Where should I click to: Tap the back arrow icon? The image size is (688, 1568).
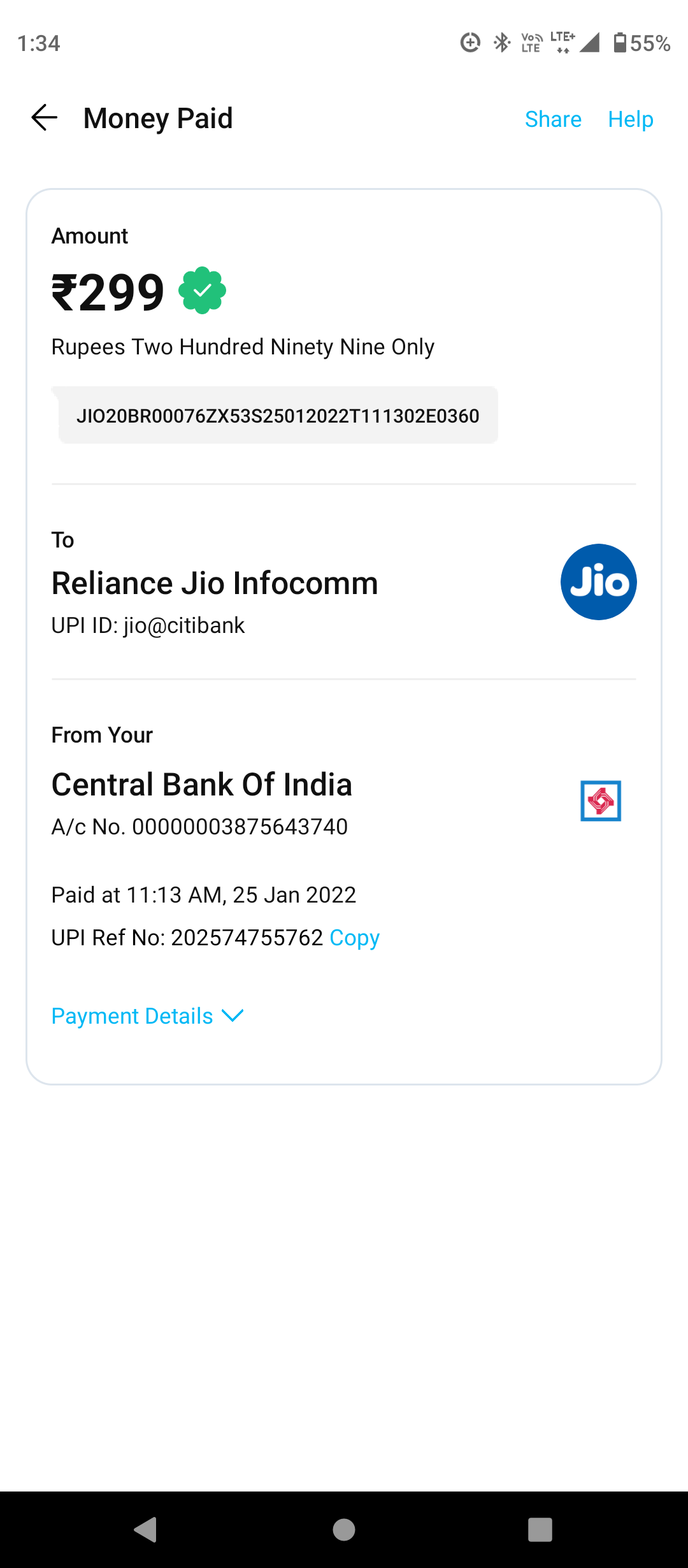[45, 118]
